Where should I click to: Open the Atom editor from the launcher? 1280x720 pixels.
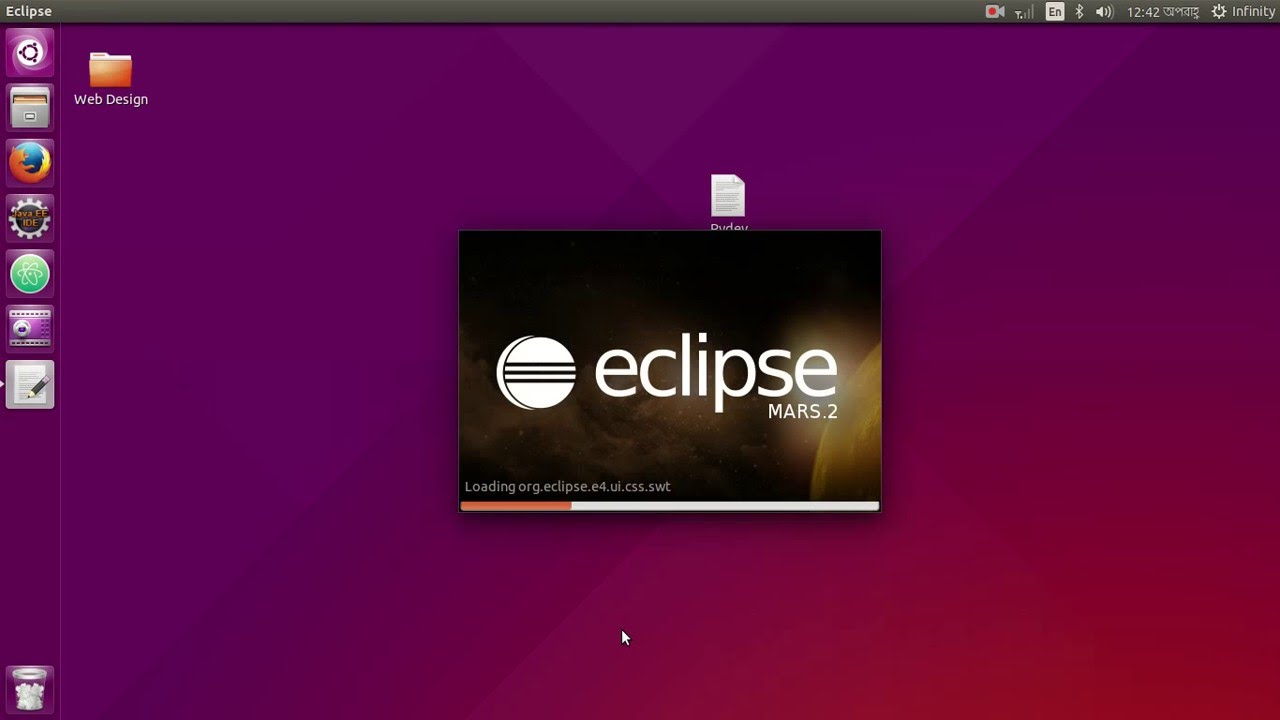[30, 273]
